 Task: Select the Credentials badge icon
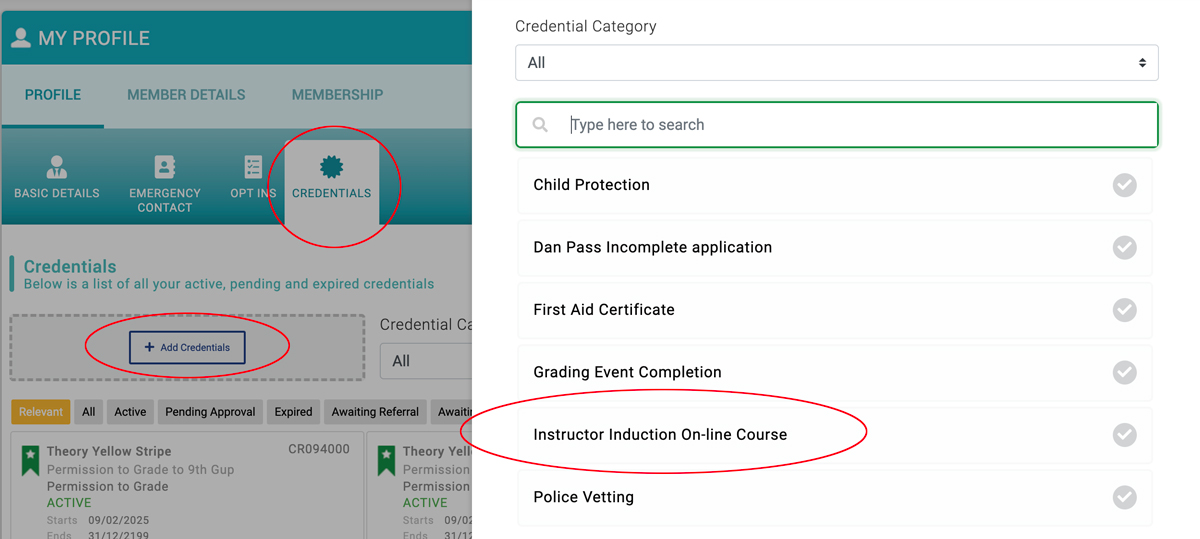tap(331, 167)
